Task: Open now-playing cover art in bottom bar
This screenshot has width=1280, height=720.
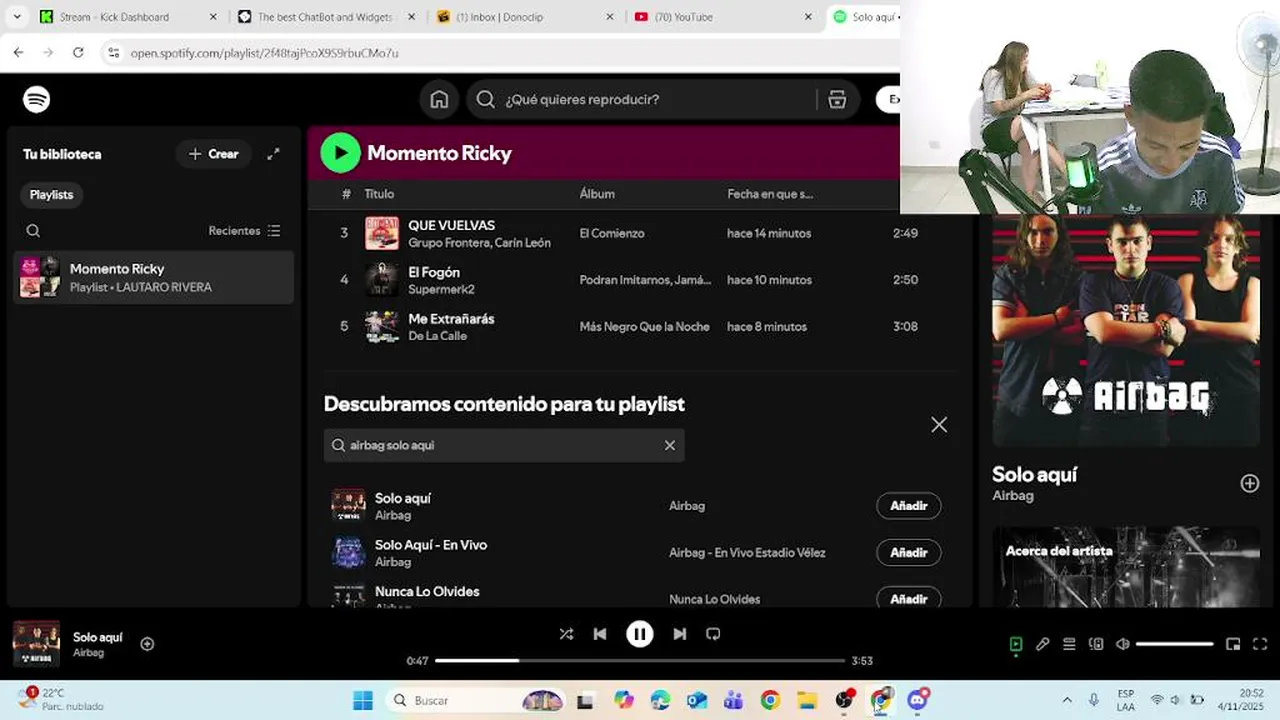Action: tap(36, 644)
